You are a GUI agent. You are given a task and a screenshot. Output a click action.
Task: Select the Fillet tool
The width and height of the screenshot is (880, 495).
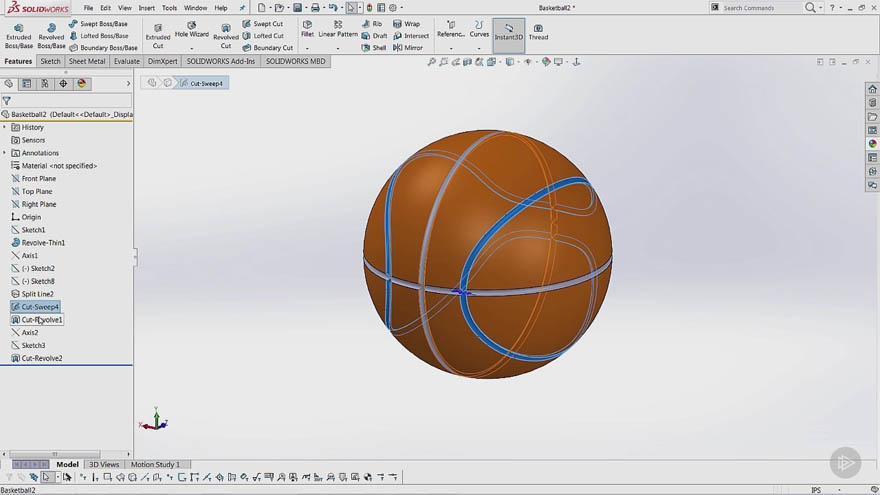click(x=307, y=30)
